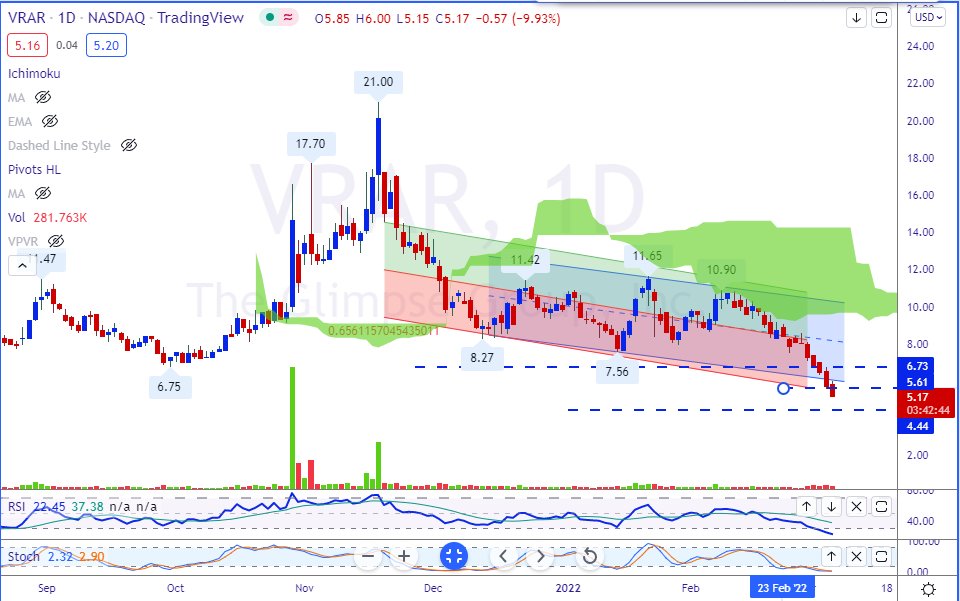Click the 7.56 pivot low label
This screenshot has height=601, width=960.
click(x=617, y=372)
